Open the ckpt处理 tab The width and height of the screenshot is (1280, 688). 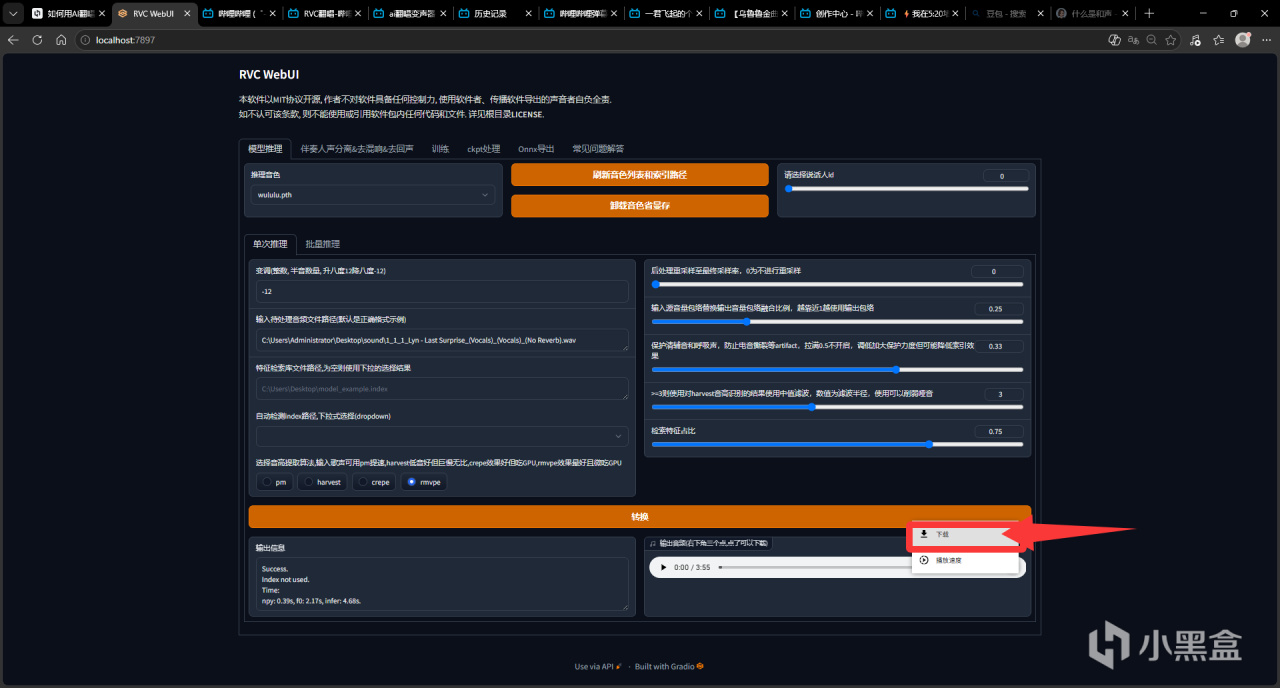pyautogui.click(x=483, y=149)
